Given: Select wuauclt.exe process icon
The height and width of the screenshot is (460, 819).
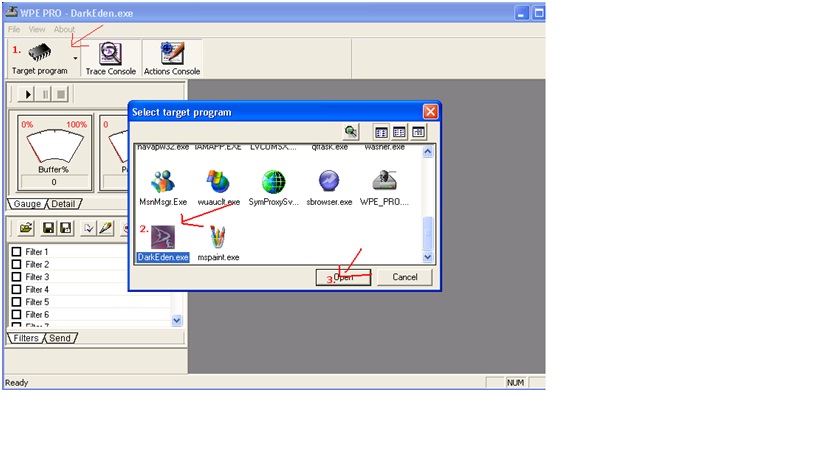Looking at the screenshot, I should [x=218, y=181].
